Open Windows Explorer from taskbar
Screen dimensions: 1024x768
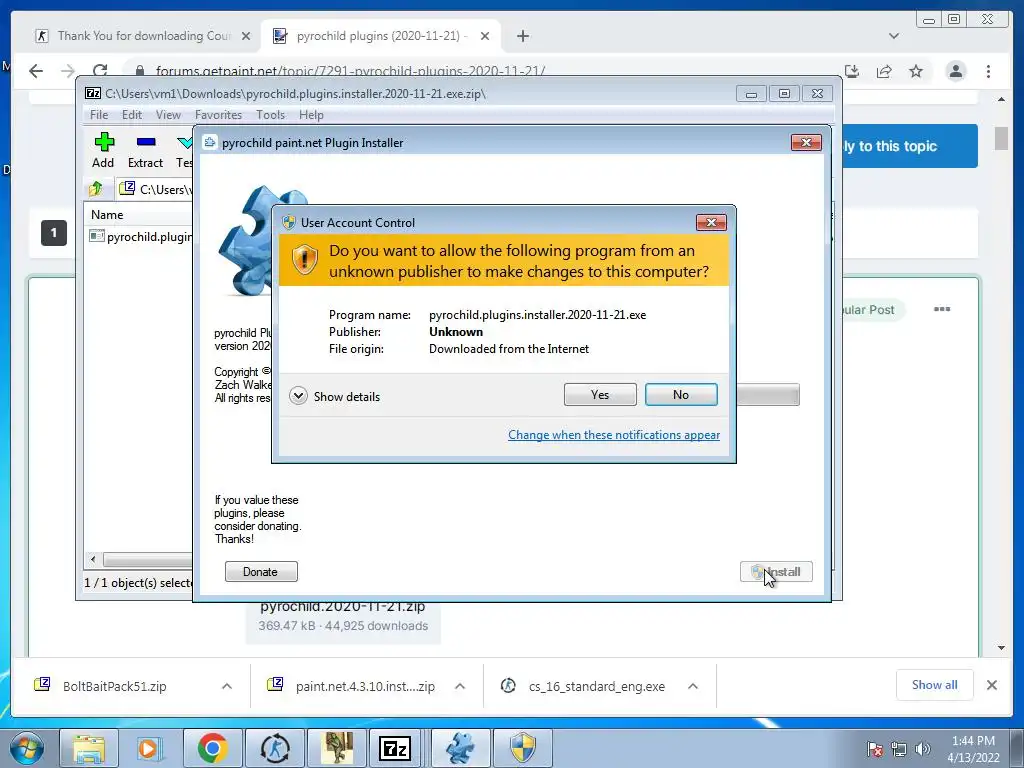click(89, 748)
